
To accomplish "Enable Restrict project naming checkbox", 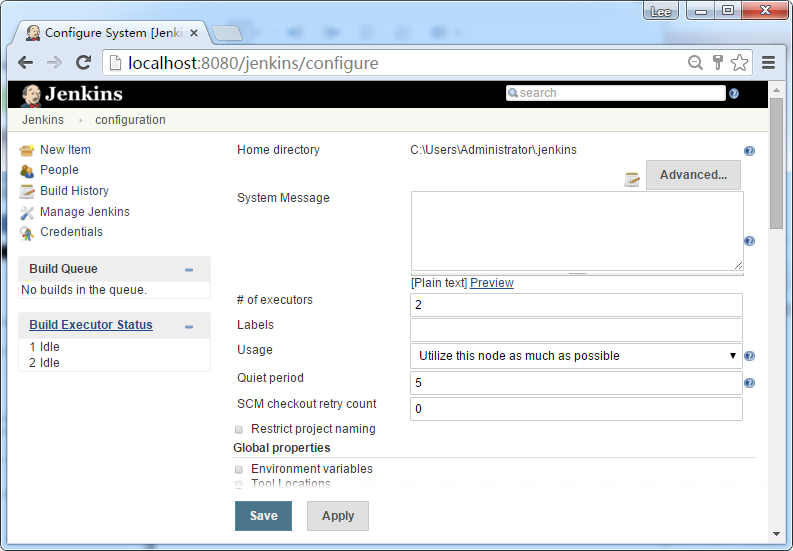I will click(x=239, y=429).
